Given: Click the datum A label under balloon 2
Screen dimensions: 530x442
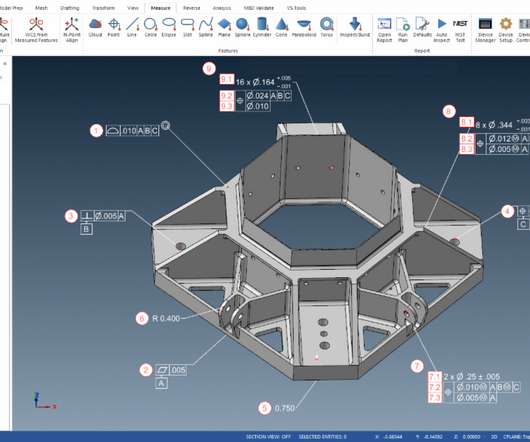Looking at the screenshot, I should pos(161,383).
